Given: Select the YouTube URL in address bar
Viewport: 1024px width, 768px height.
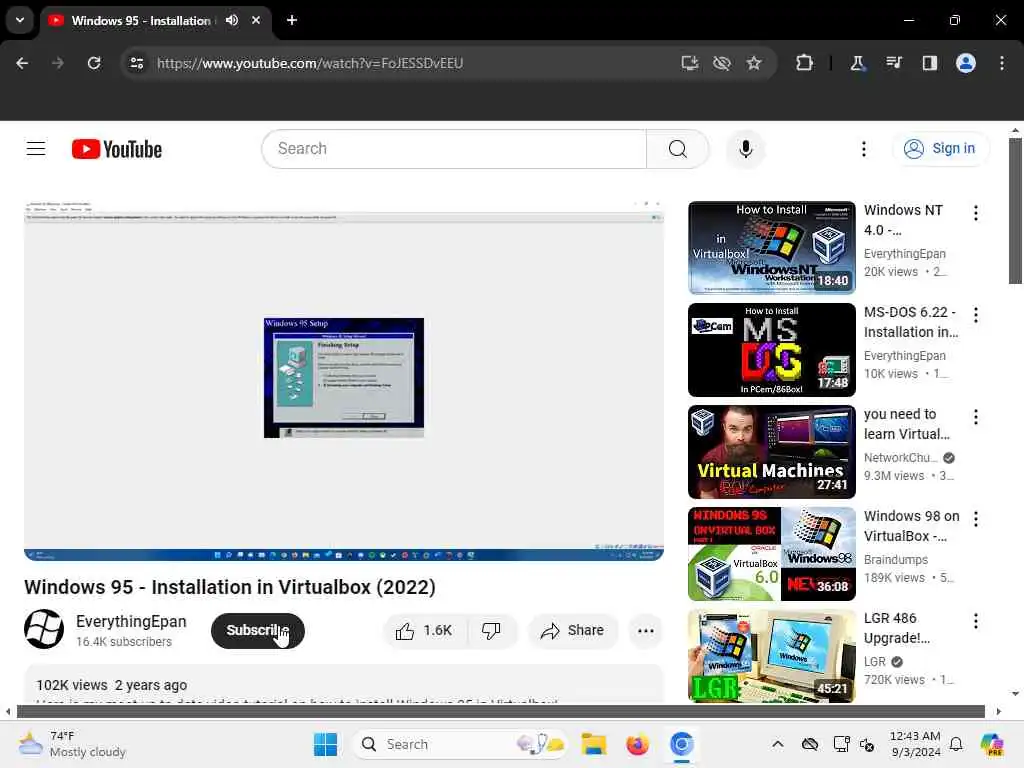Looking at the screenshot, I should 310,63.
